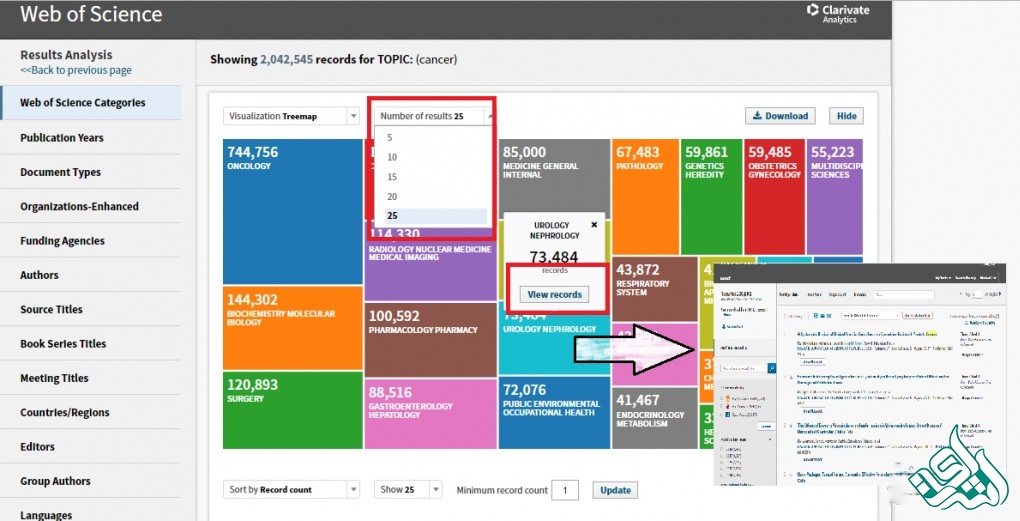This screenshot has height=521, width=1020.
Task: Open the Visualization Treemap dropdown
Action: coord(291,116)
